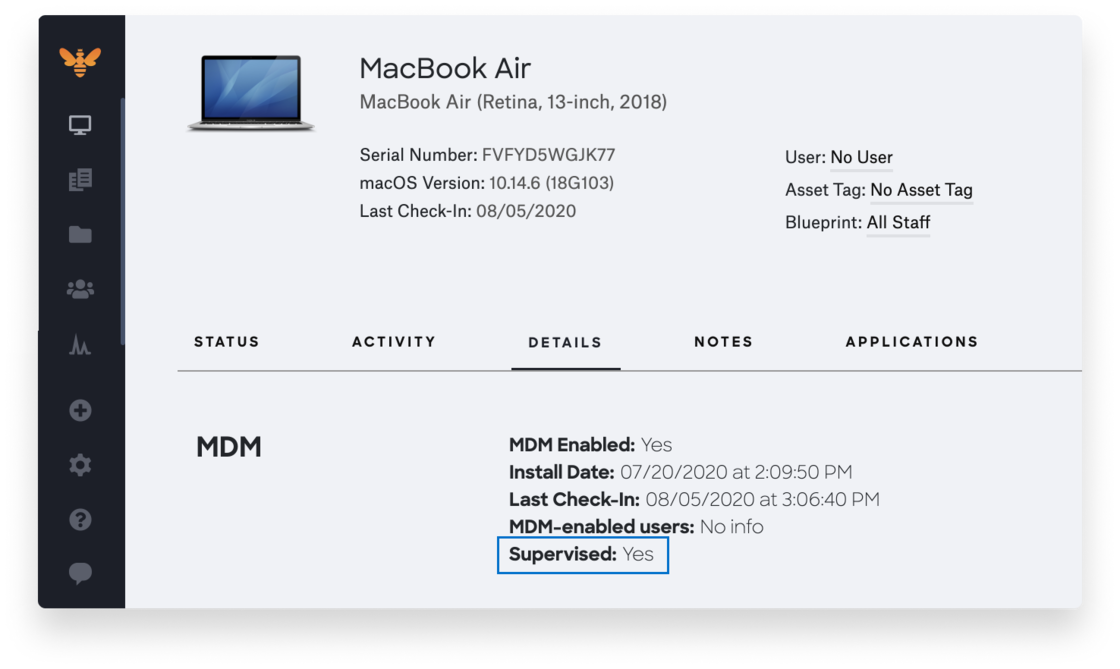This screenshot has width=1120, height=669.
Task: Click the "No User" user field
Action: coord(861,158)
